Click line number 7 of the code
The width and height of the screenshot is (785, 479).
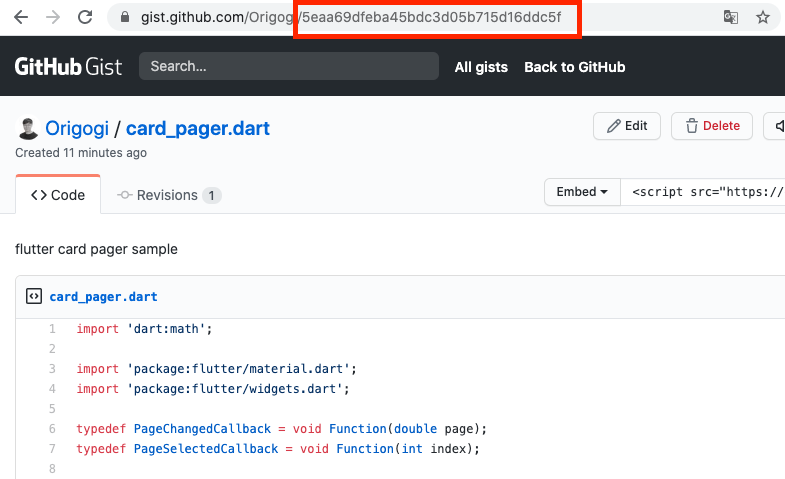coord(52,449)
